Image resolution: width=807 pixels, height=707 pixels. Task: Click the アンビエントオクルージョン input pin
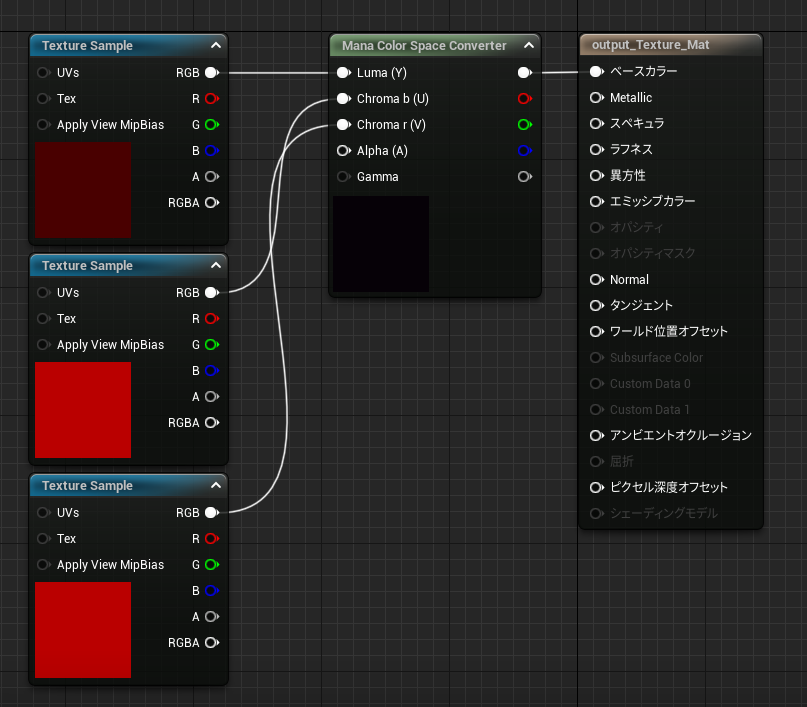[x=597, y=435]
